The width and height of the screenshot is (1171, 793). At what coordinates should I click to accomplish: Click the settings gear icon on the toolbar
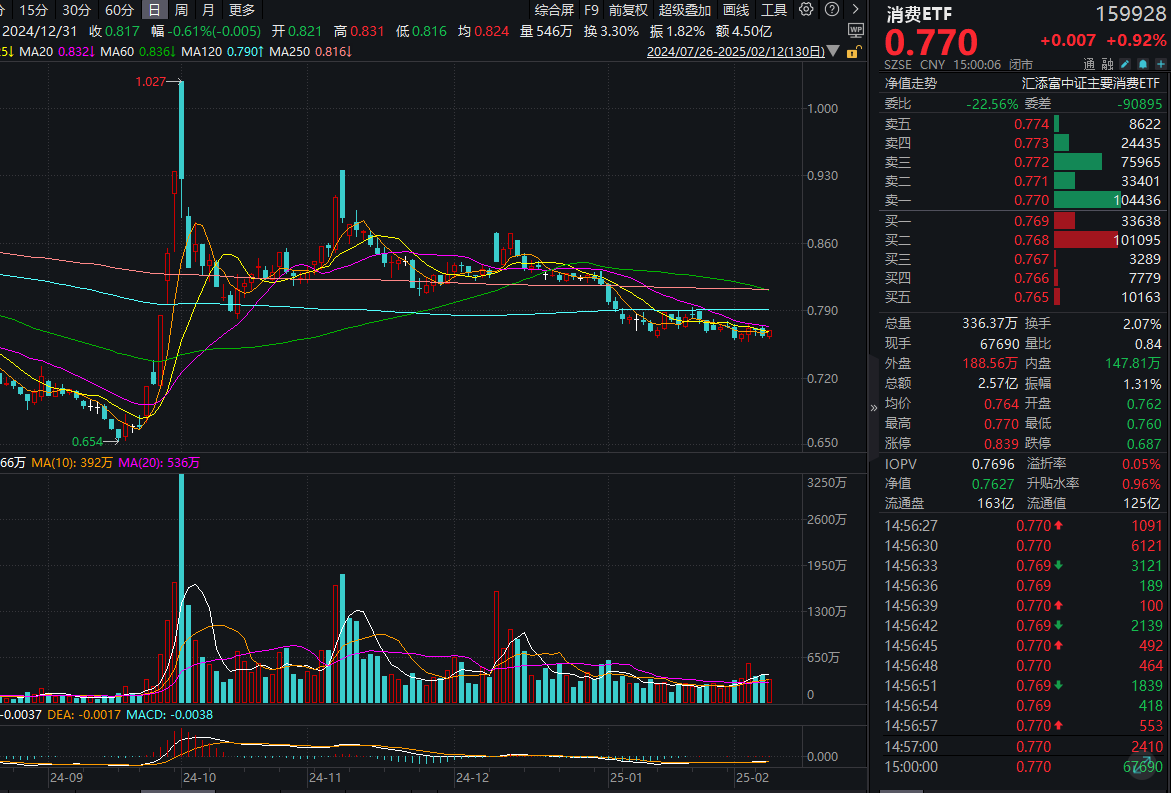(x=806, y=9)
